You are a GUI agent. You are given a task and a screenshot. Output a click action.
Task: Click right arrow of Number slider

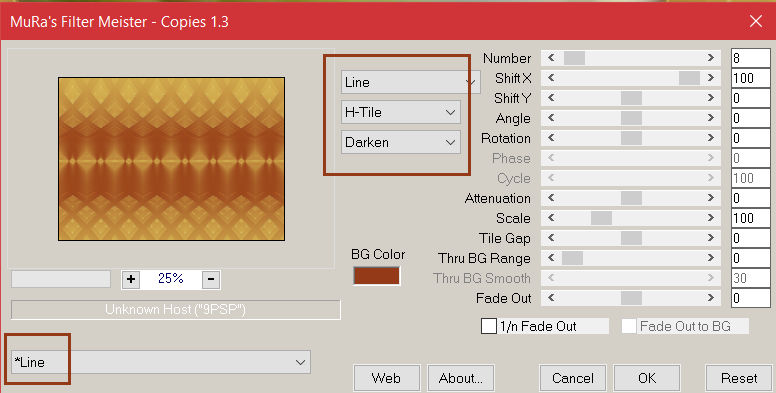point(711,58)
